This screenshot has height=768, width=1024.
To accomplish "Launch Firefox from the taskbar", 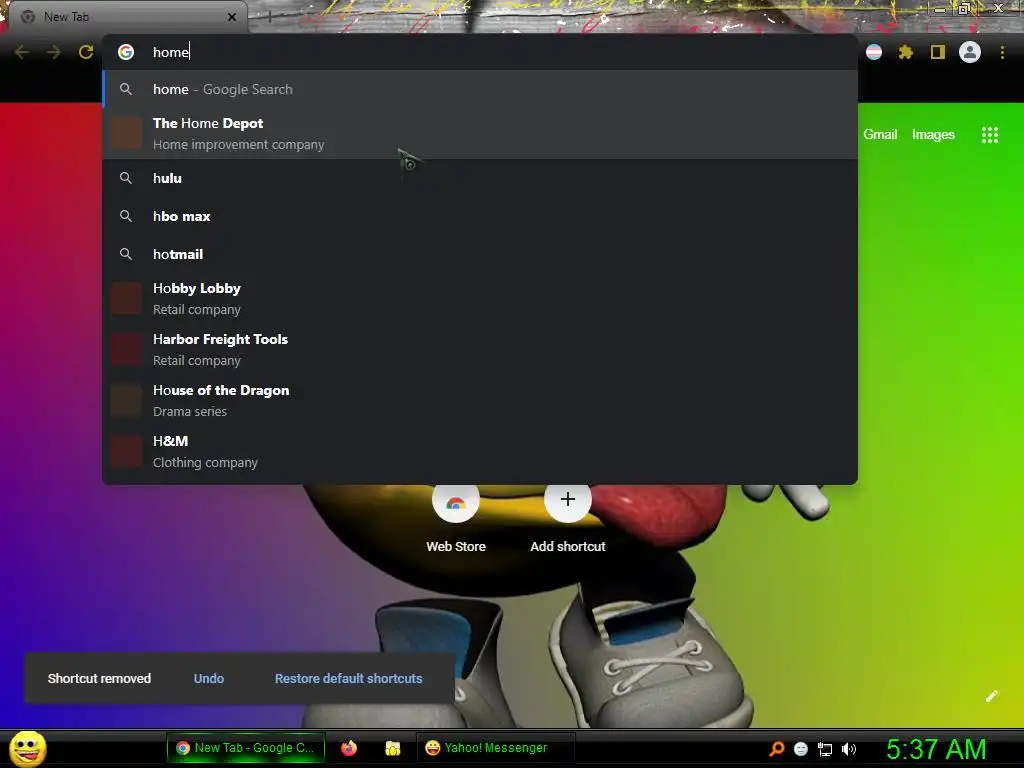I will (x=349, y=748).
